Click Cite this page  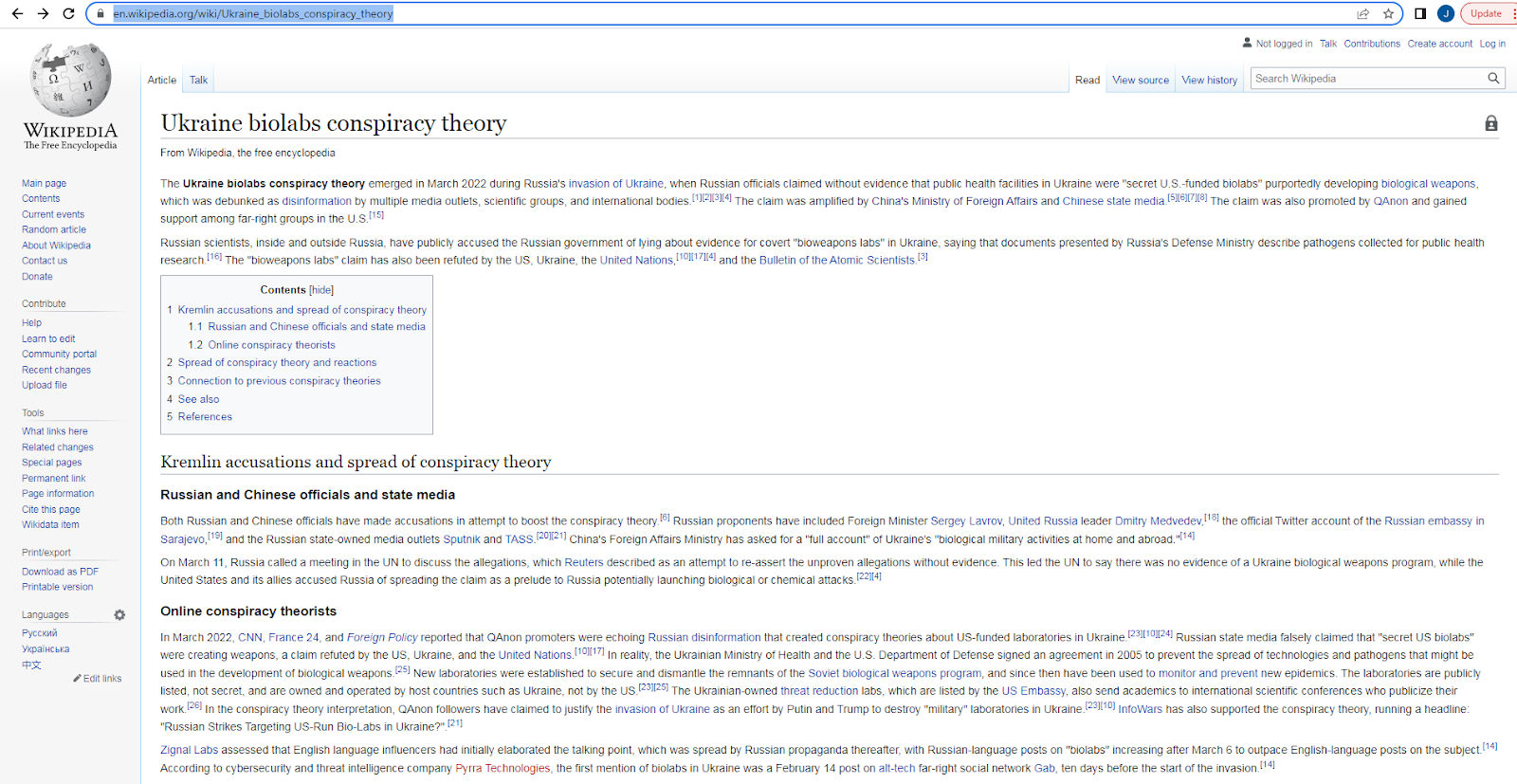pyautogui.click(x=51, y=510)
